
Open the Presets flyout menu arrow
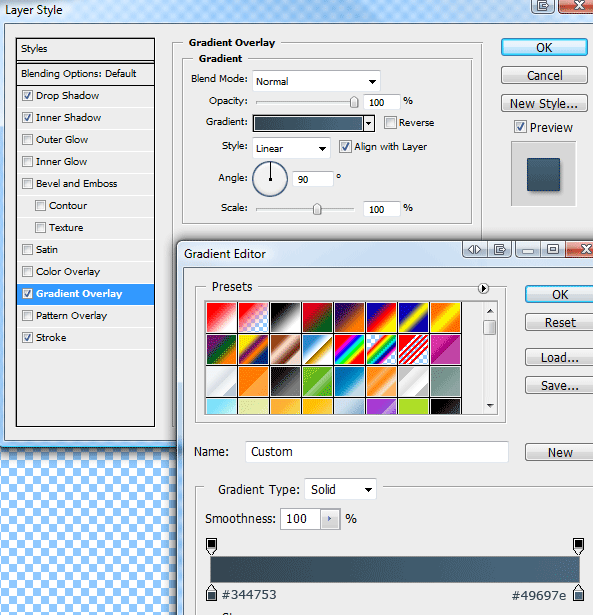(483, 289)
